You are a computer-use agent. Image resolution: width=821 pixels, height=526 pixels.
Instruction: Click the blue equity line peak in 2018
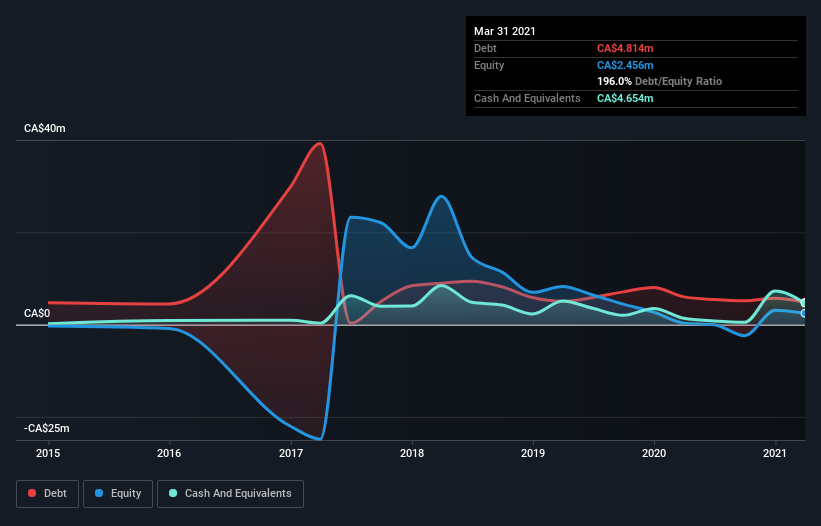[441, 196]
